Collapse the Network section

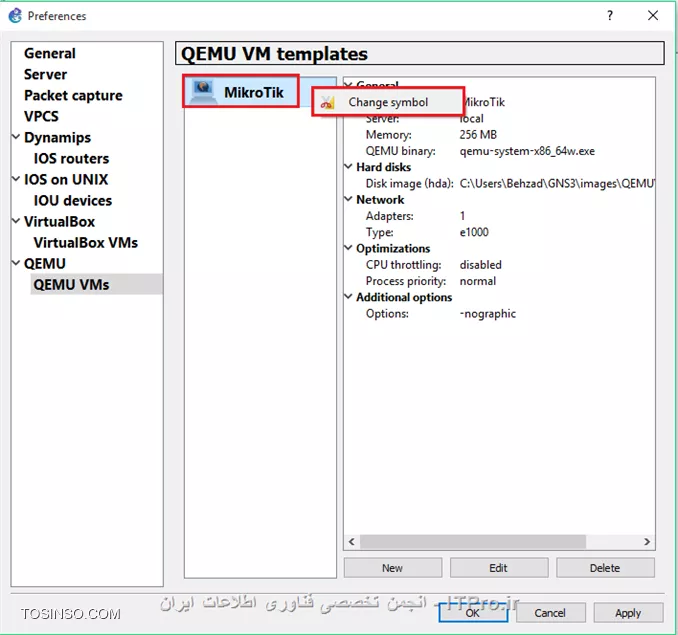pos(349,199)
